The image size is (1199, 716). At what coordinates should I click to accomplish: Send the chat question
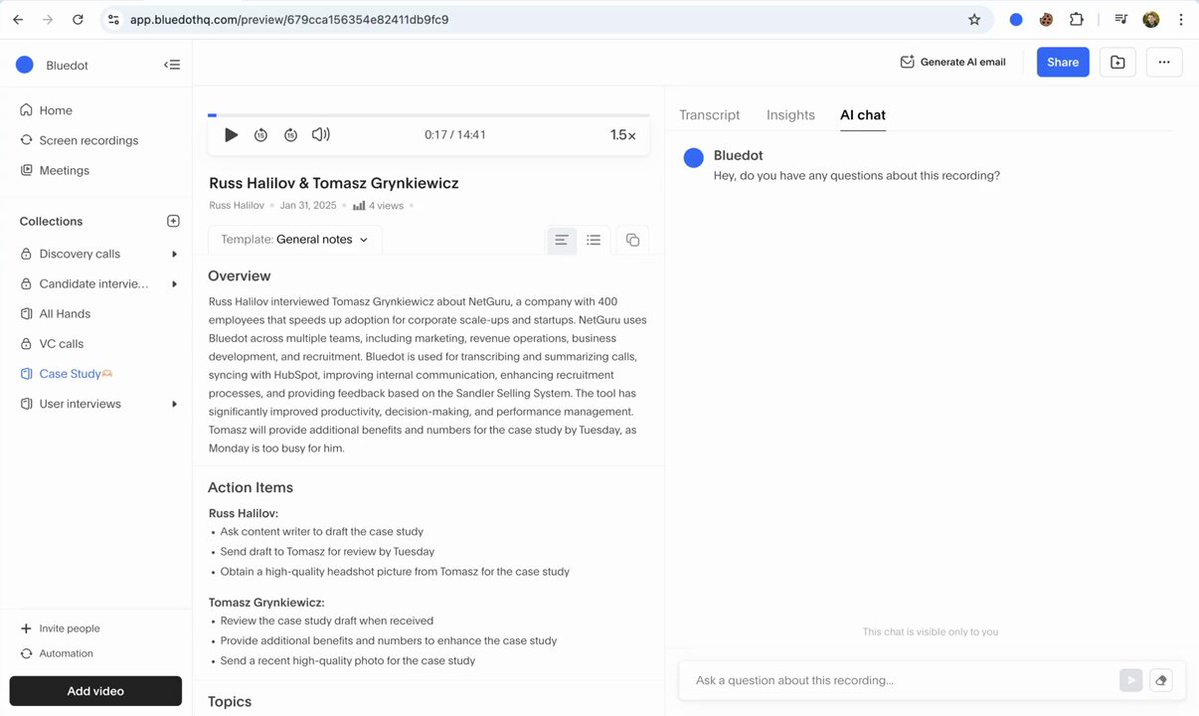pyautogui.click(x=1130, y=680)
